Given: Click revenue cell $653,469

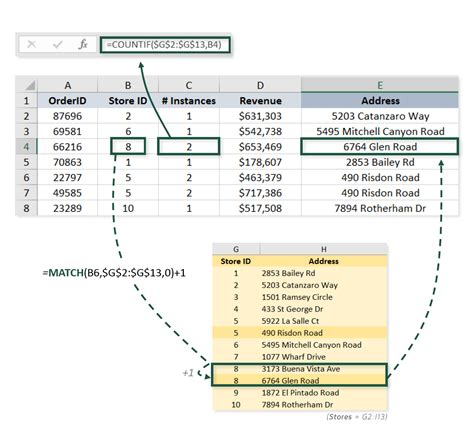Looking at the screenshot, I should (260, 147).
